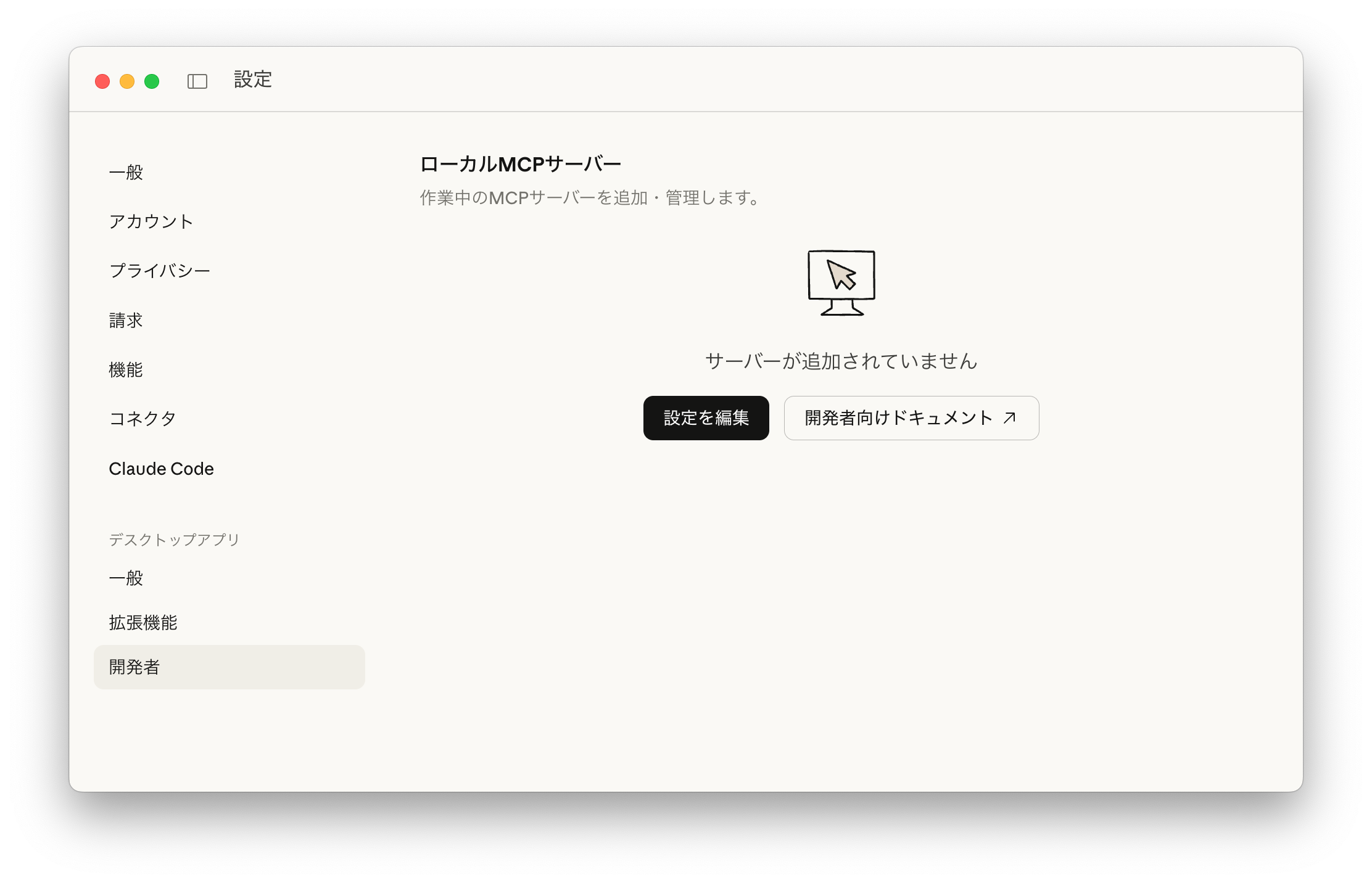Viewport: 1372px width, 883px height.
Task: Click the monitor cursor illustration
Action: click(841, 283)
